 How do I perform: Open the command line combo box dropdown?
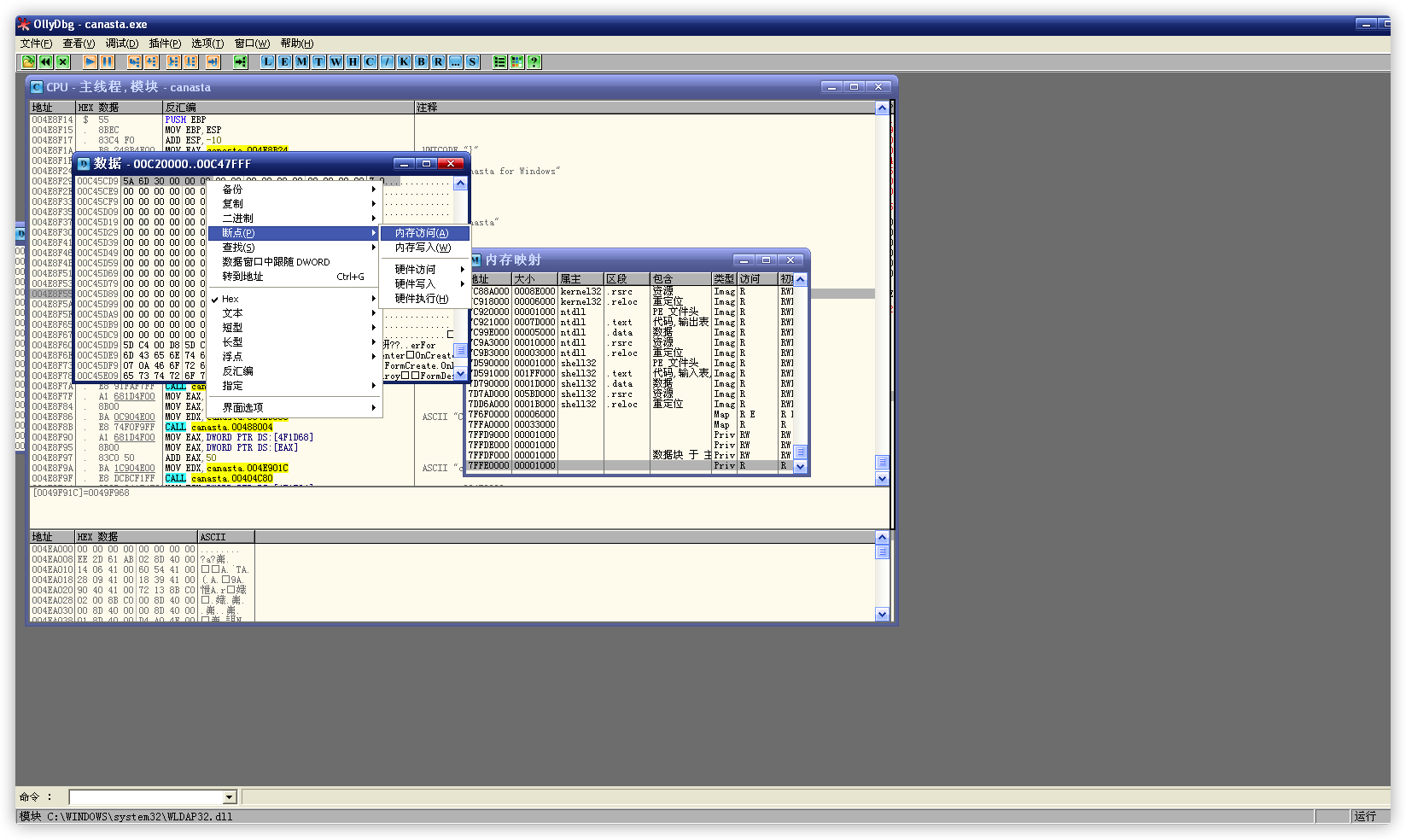[x=229, y=797]
